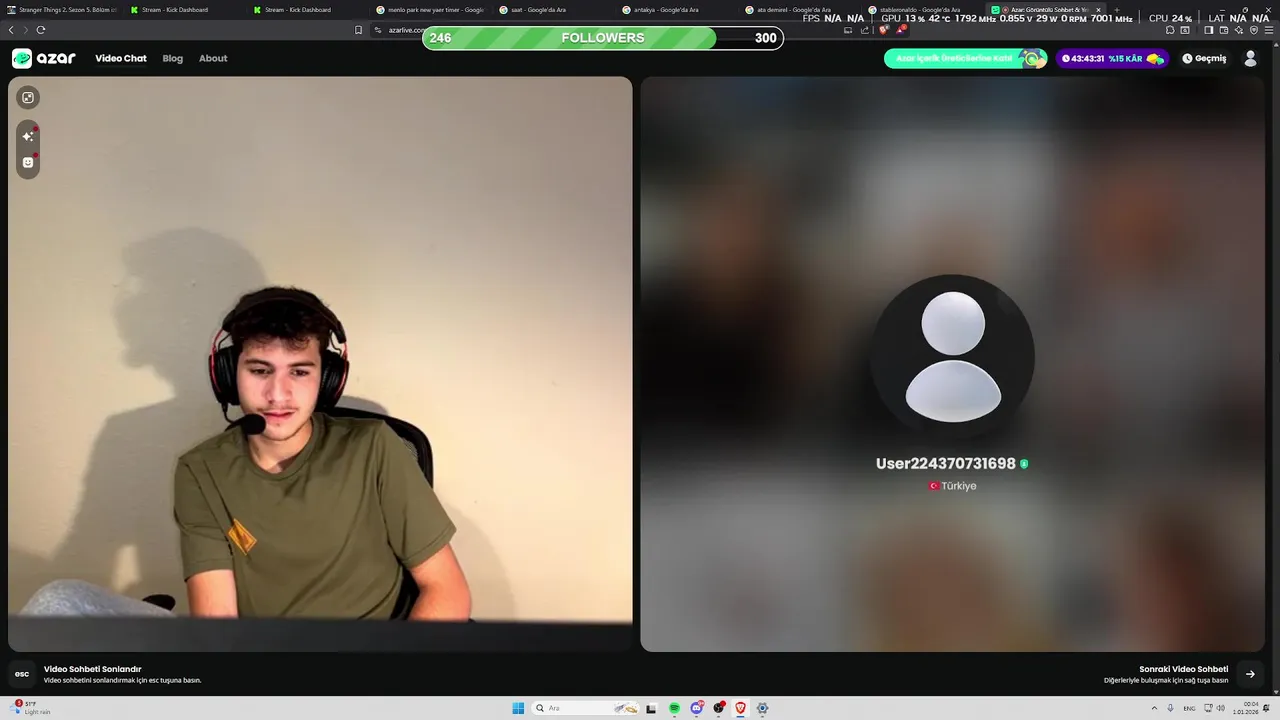
Task: Click the share page icon in address bar
Action: click(865, 30)
